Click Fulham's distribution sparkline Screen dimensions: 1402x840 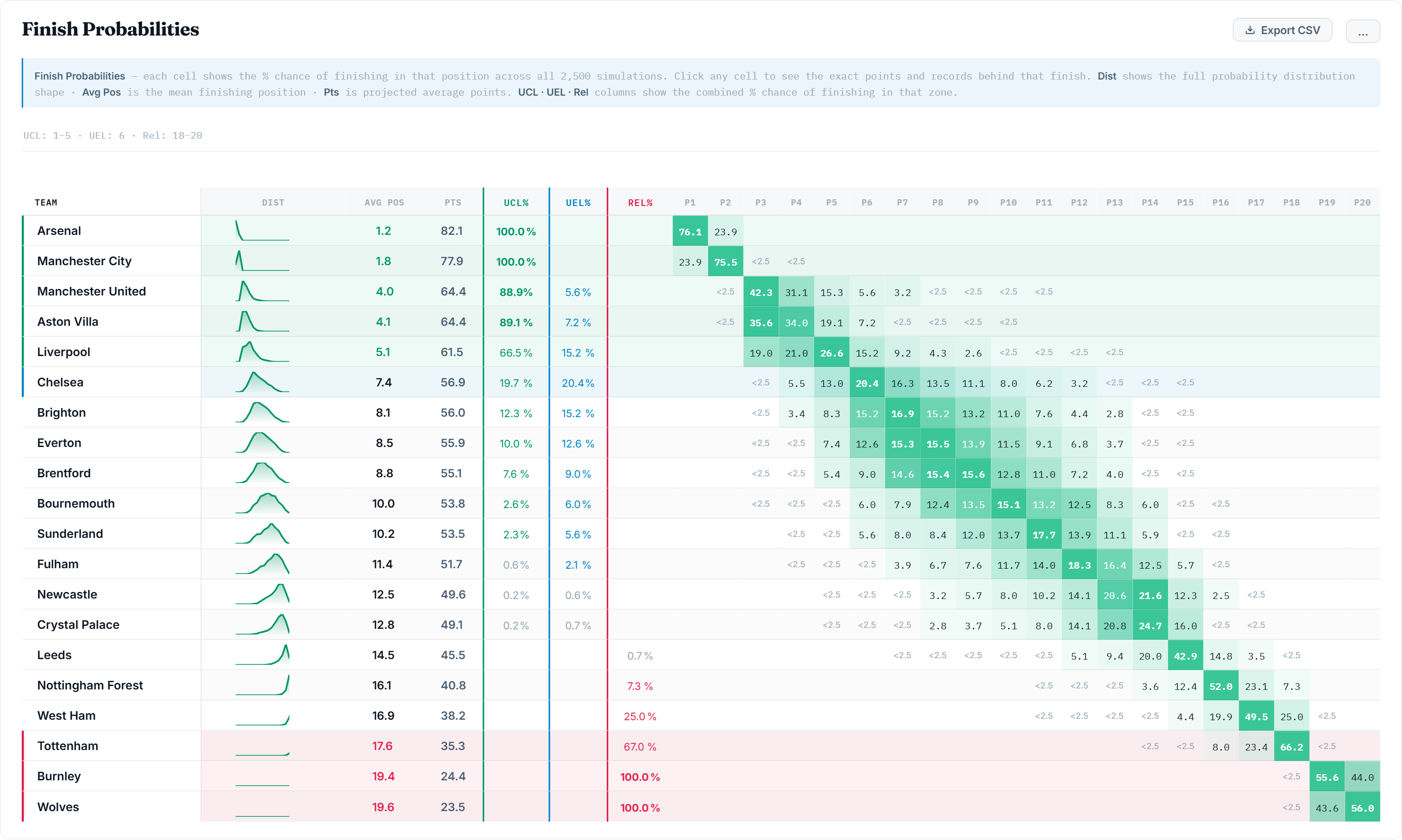coord(262,564)
